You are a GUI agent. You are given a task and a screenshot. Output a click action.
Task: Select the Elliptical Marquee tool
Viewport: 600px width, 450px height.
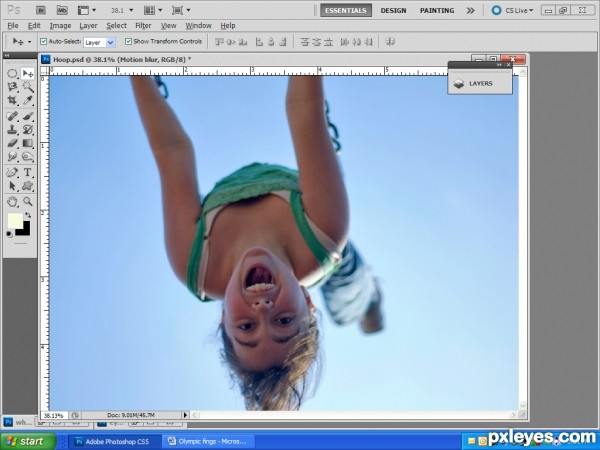[12, 73]
